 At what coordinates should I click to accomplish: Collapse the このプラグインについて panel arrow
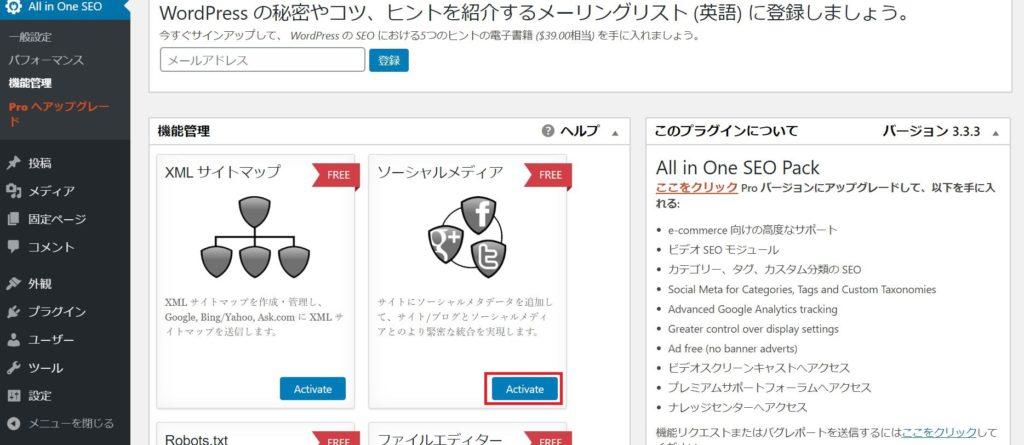tap(995, 133)
